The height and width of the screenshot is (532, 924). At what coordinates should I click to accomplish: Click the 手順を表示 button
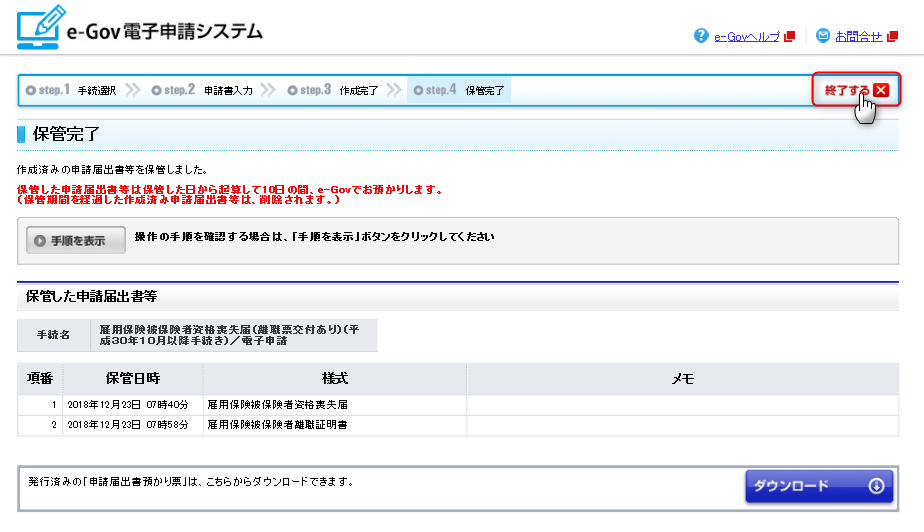tap(76, 240)
